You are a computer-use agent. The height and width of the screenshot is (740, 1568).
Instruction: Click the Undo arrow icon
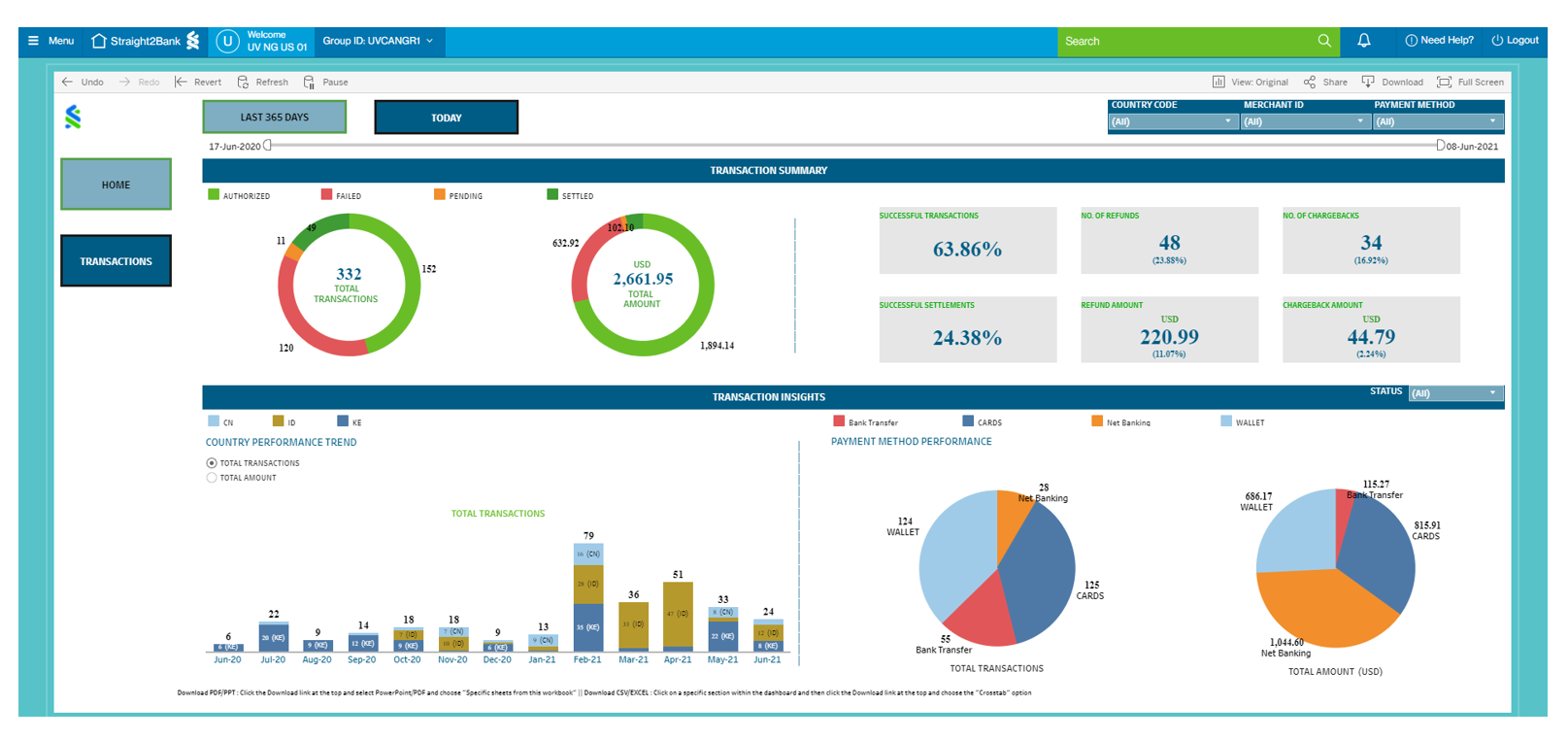click(x=67, y=83)
